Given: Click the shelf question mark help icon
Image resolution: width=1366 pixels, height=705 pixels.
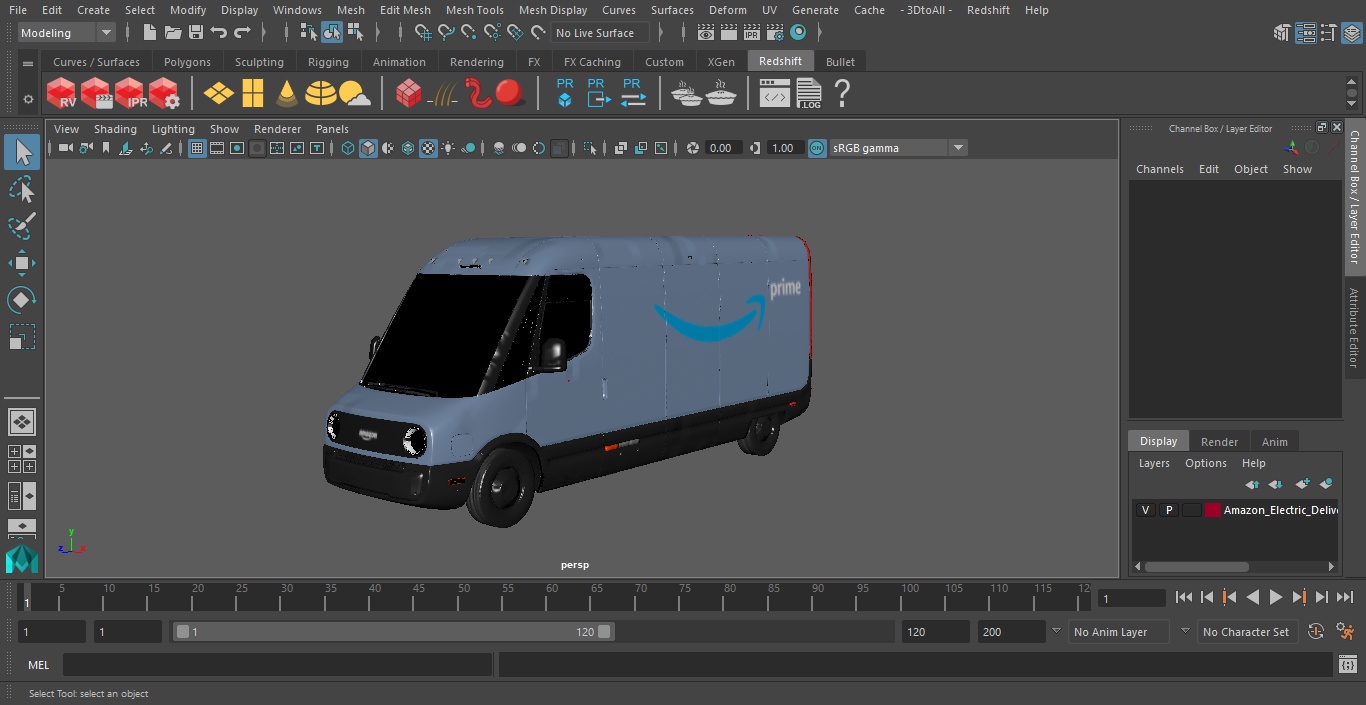Looking at the screenshot, I should [x=842, y=94].
